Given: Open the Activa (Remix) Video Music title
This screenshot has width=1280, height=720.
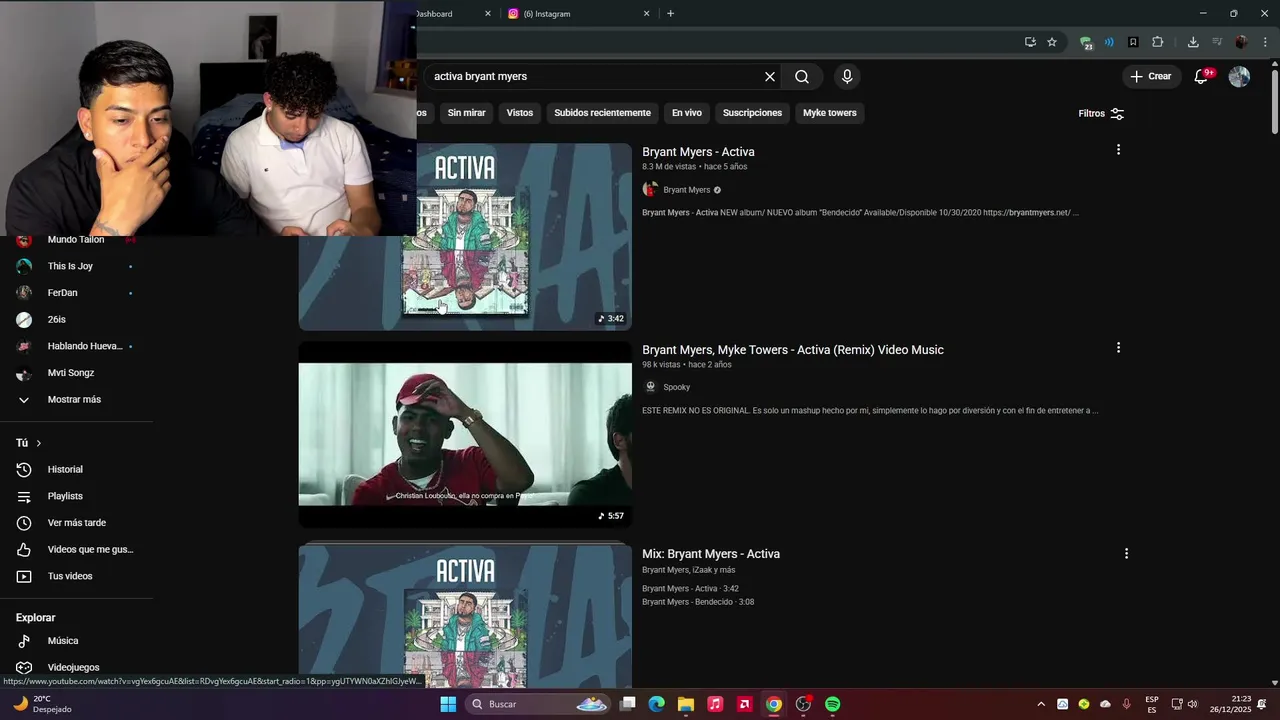Looking at the screenshot, I should pyautogui.click(x=793, y=350).
